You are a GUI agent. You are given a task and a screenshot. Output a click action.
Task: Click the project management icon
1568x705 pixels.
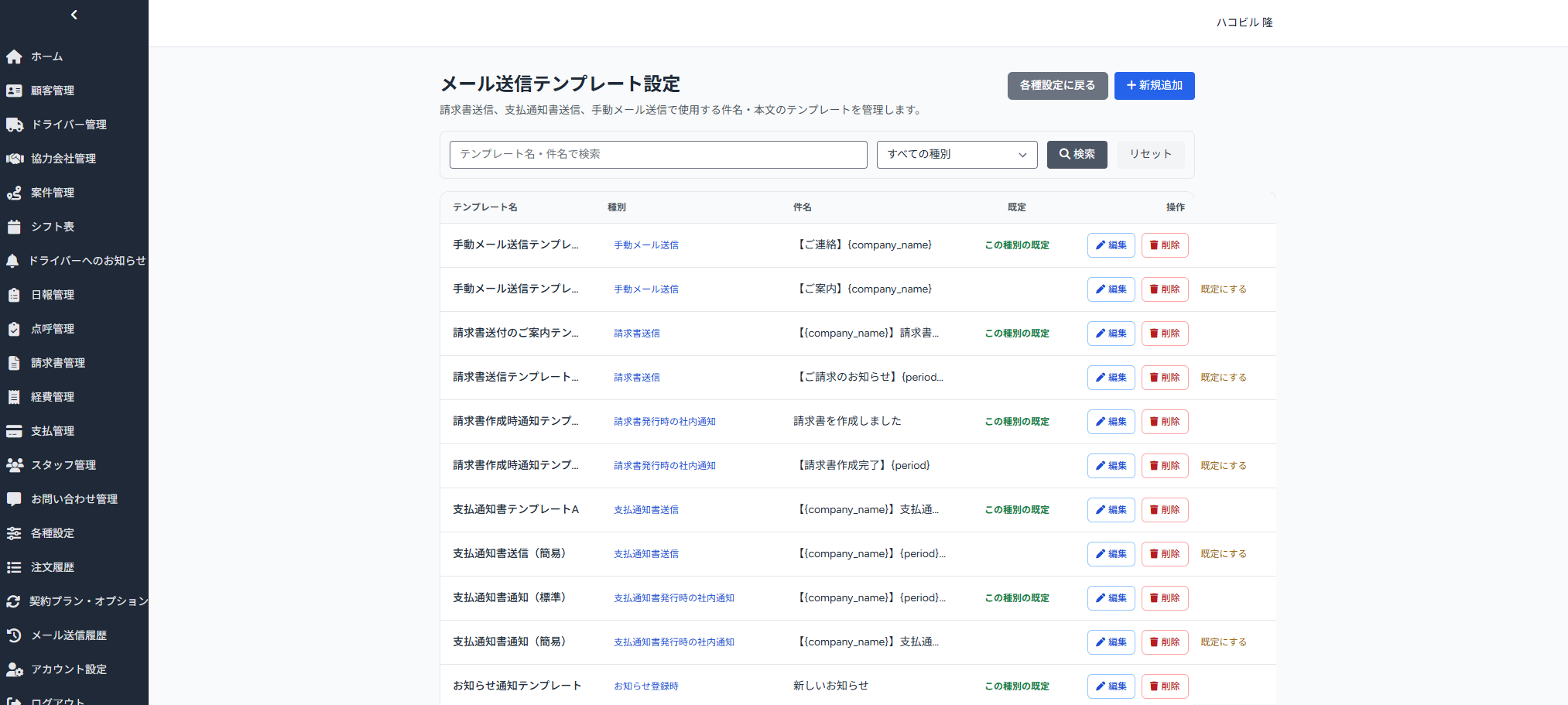tap(14, 193)
